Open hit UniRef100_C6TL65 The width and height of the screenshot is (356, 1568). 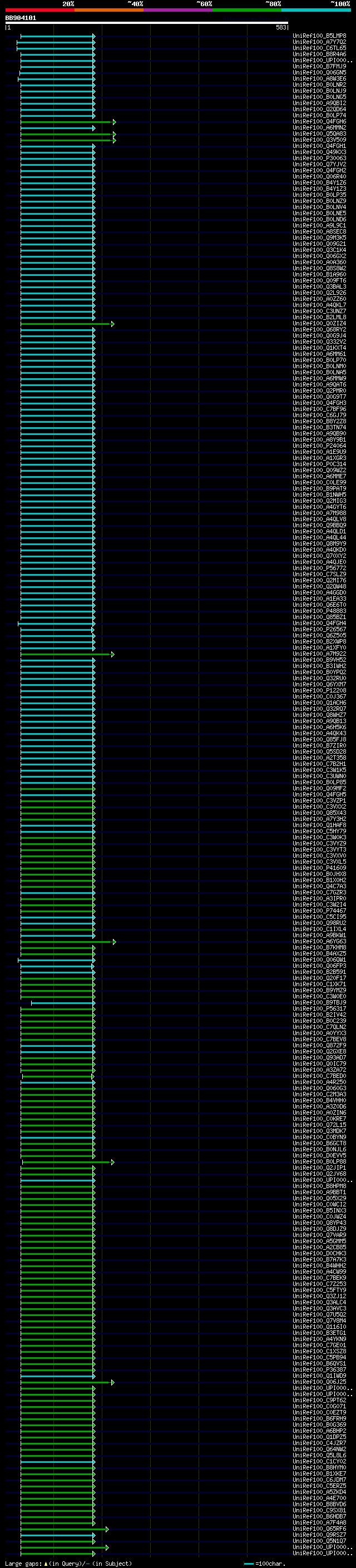coord(319,48)
